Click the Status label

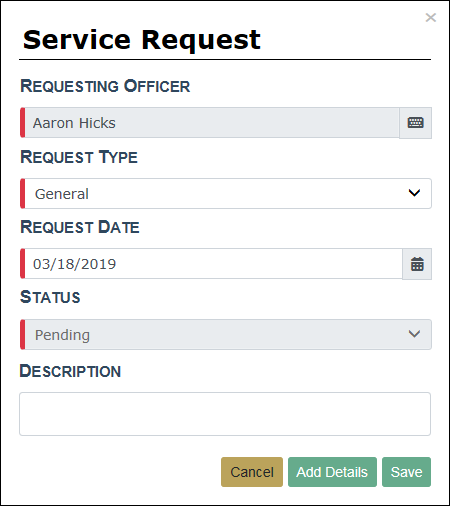click(50, 297)
